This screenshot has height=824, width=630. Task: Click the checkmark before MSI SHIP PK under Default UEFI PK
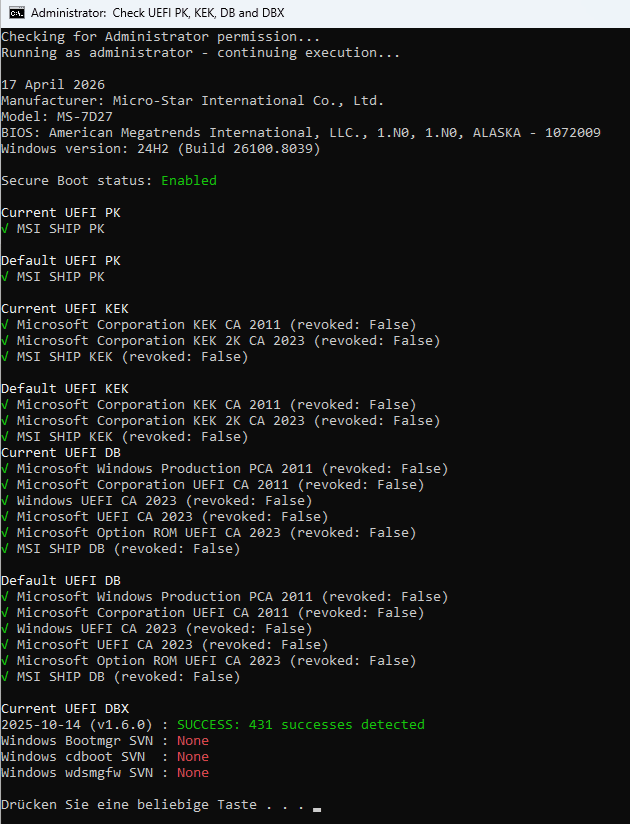5,277
